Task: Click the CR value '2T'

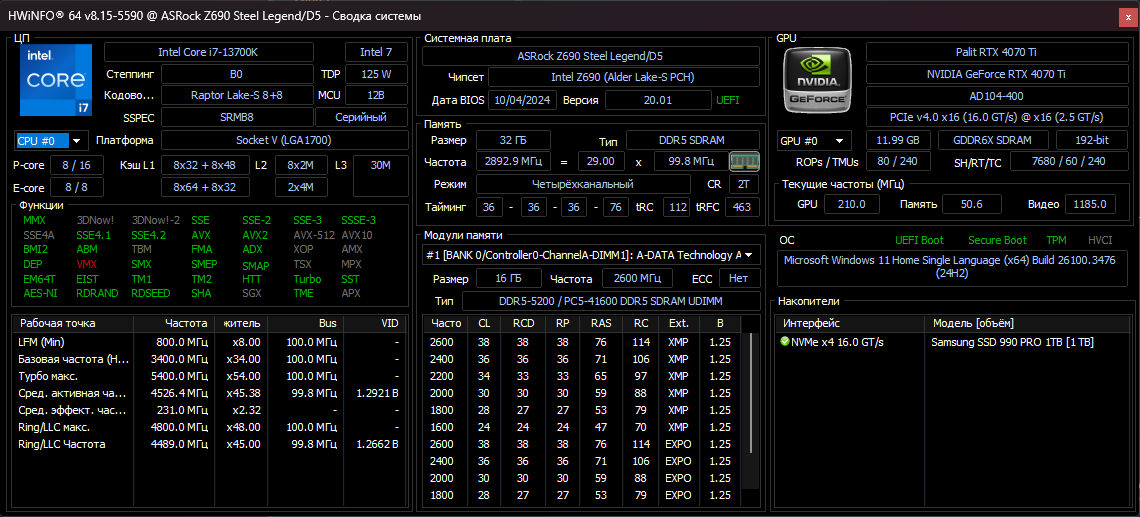Action: click(x=744, y=184)
